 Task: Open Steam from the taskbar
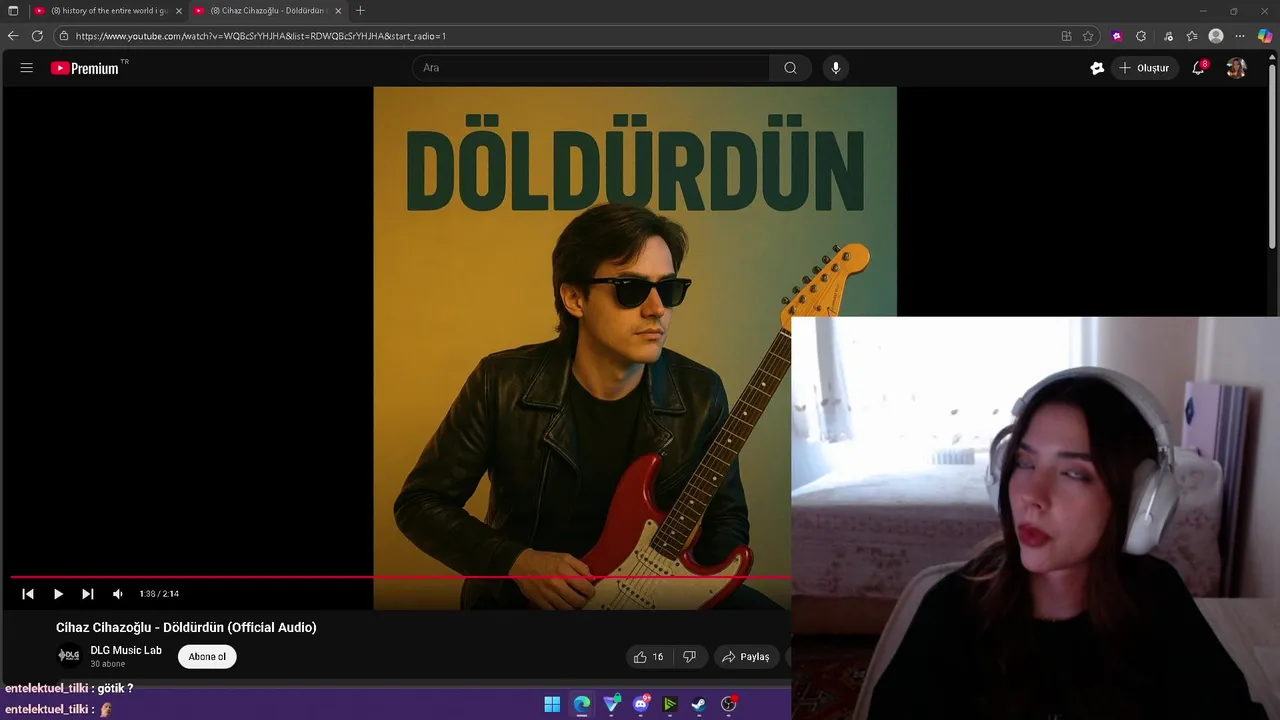pyautogui.click(x=699, y=704)
